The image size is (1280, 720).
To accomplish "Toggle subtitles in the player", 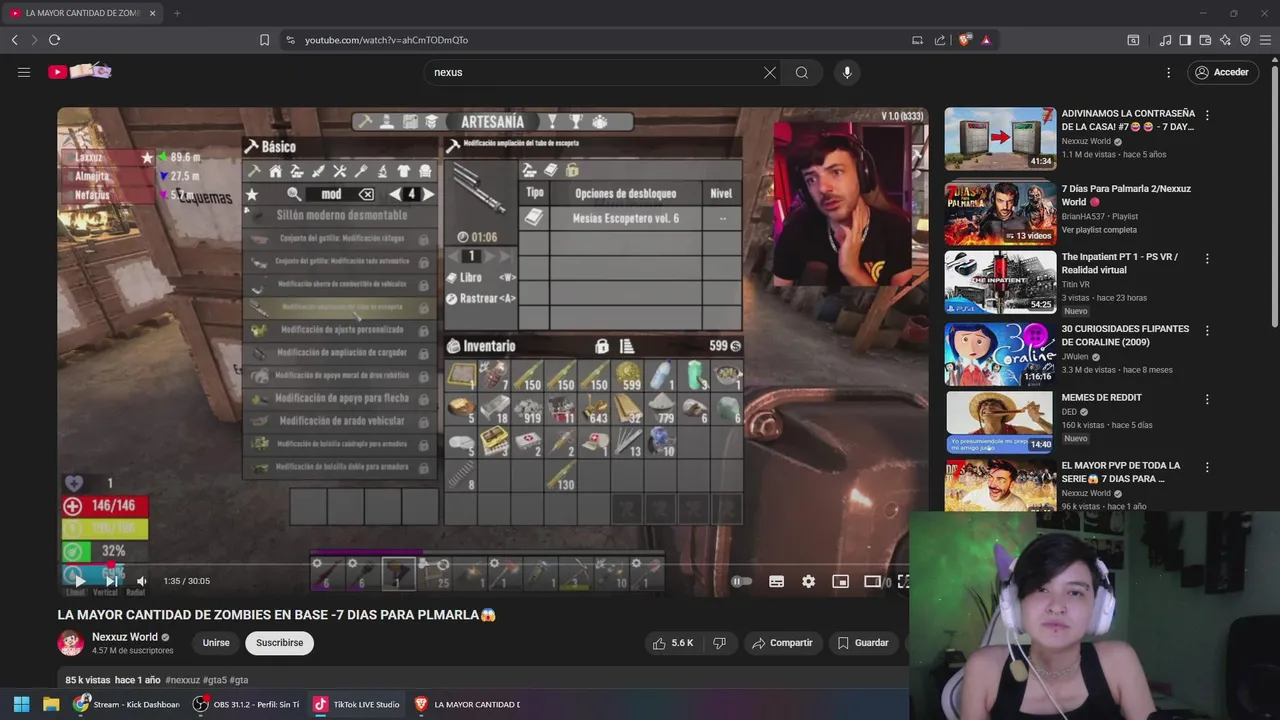I will [776, 581].
